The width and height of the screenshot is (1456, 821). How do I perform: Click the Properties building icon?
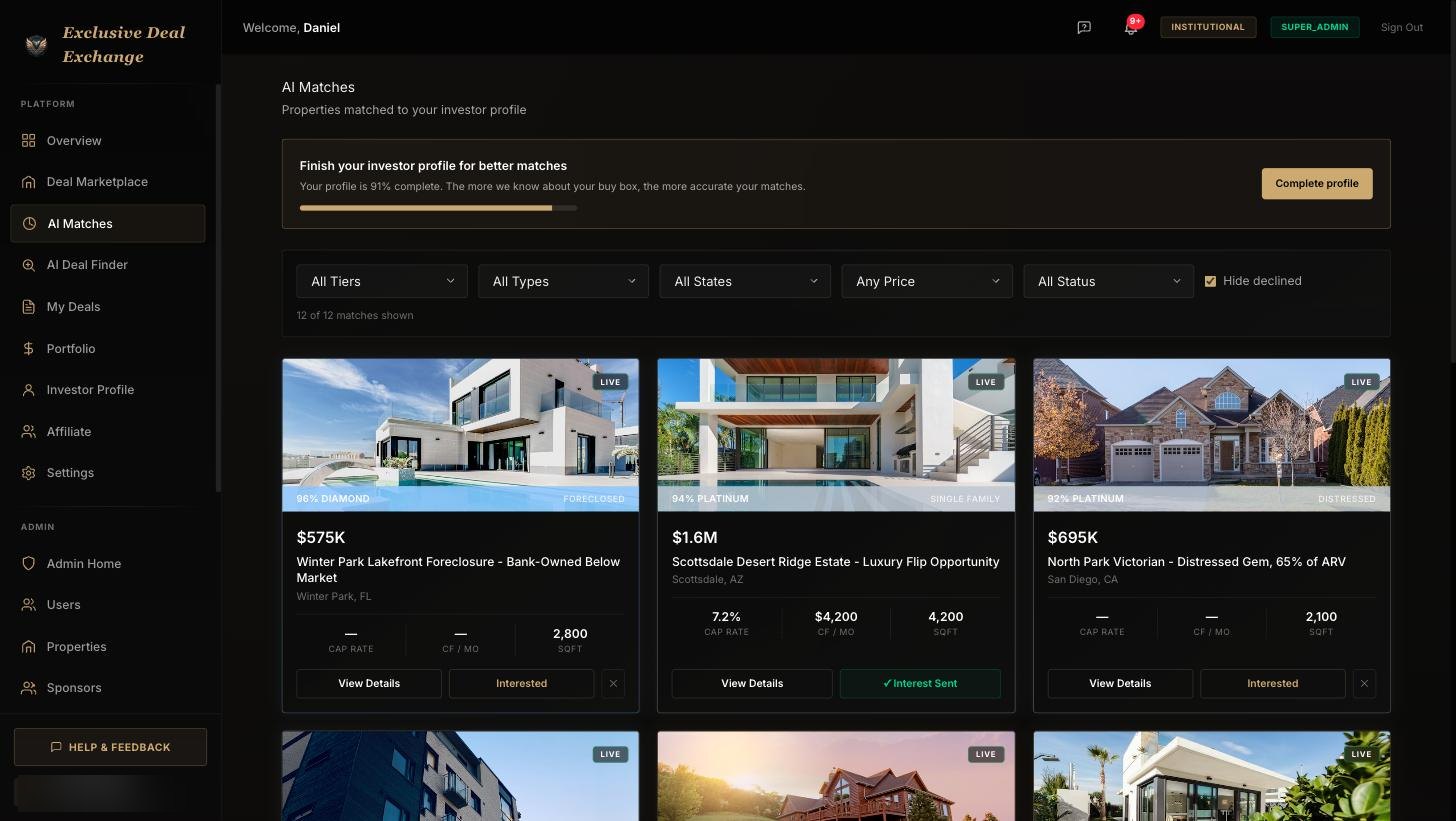29,647
